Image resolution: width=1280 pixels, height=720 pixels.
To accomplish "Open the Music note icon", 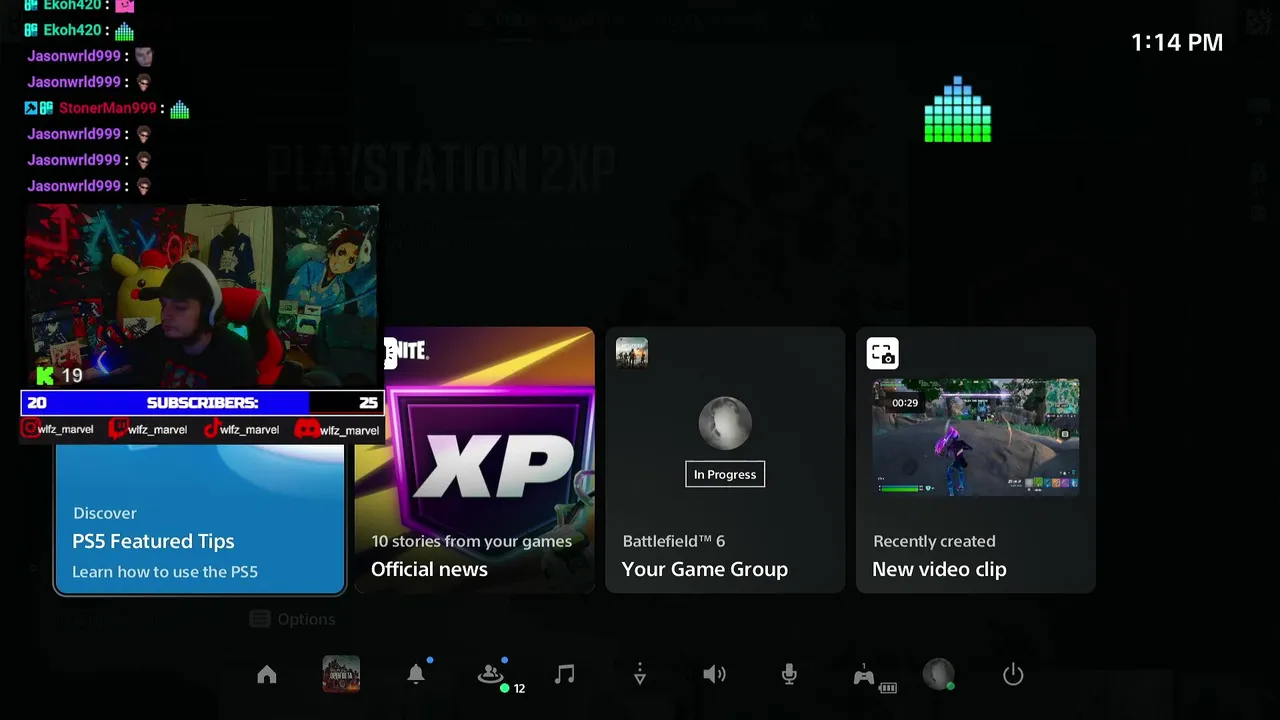I will 565,675.
